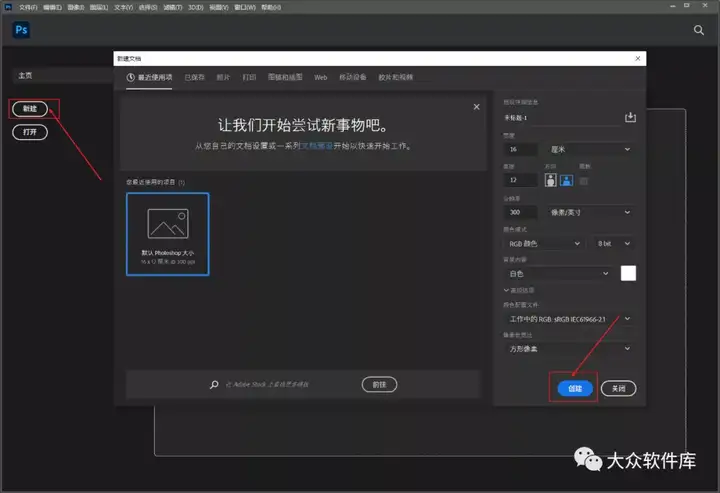Open the 窗口(W) menu
The image size is (720, 493).
(x=245, y=7)
